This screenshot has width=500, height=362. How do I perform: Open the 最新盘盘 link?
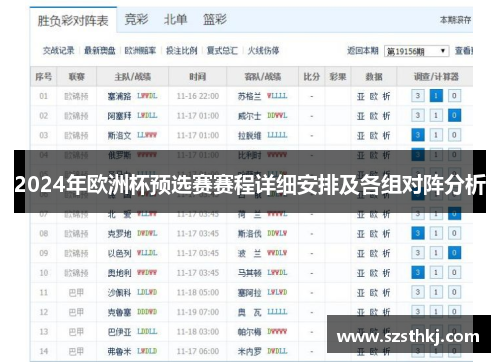point(99,51)
